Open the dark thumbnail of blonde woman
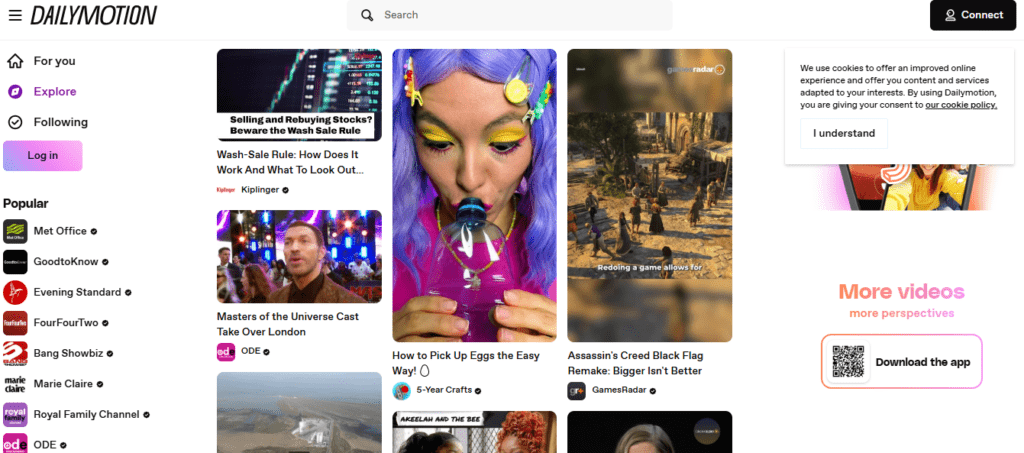 (x=650, y=431)
